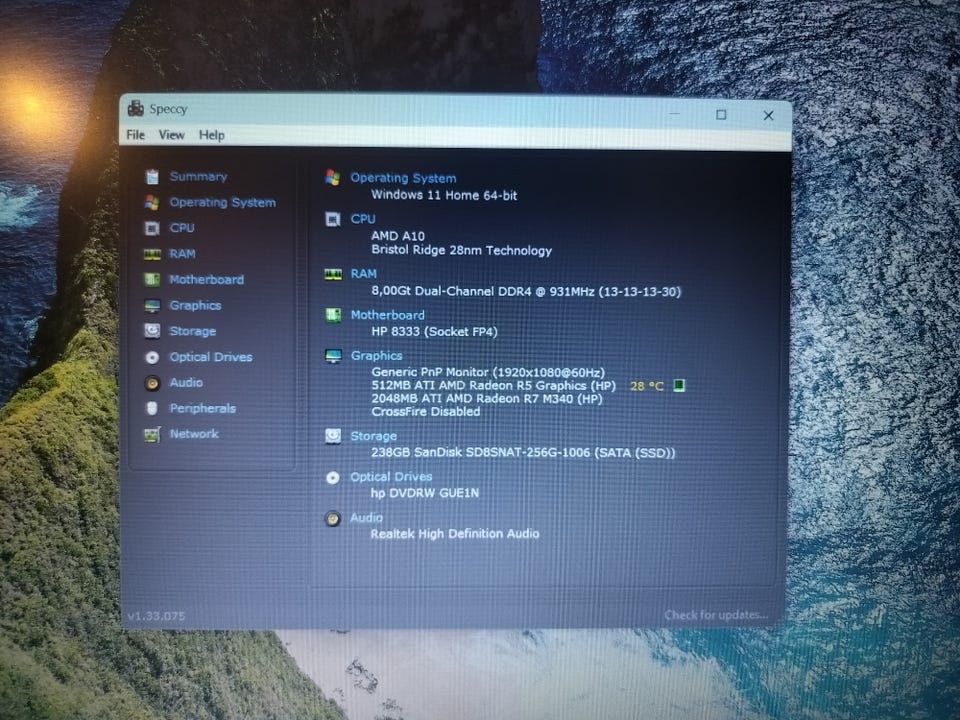Image resolution: width=960 pixels, height=720 pixels.
Task: Click the text 'AMD A10'
Action: pos(398,236)
